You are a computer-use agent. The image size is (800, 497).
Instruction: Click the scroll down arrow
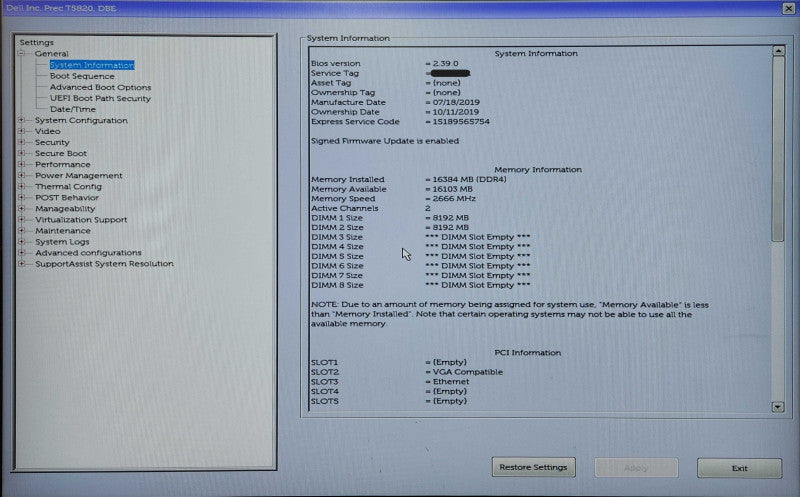778,407
